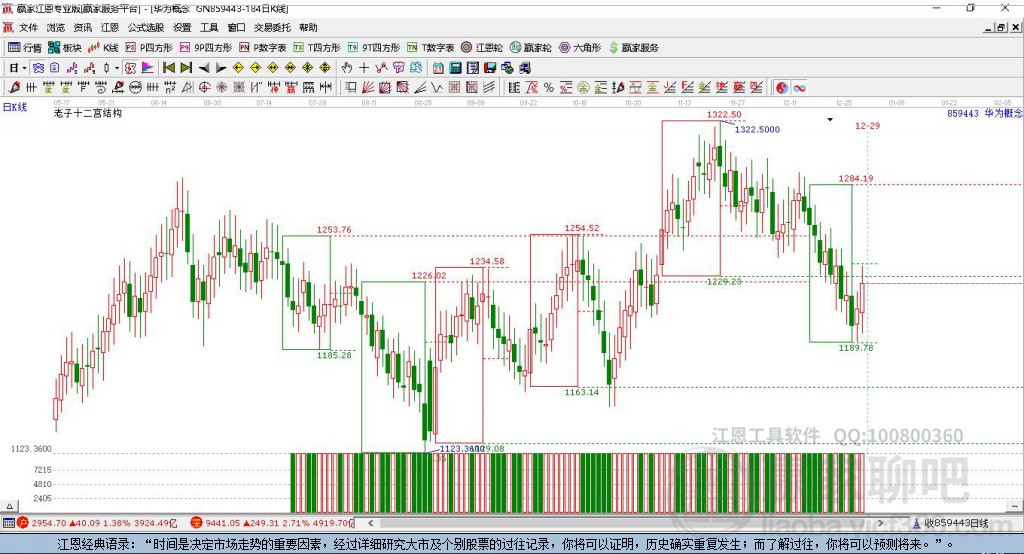Click the 12-29 date marker
The height and width of the screenshot is (554, 1024).
coord(867,125)
